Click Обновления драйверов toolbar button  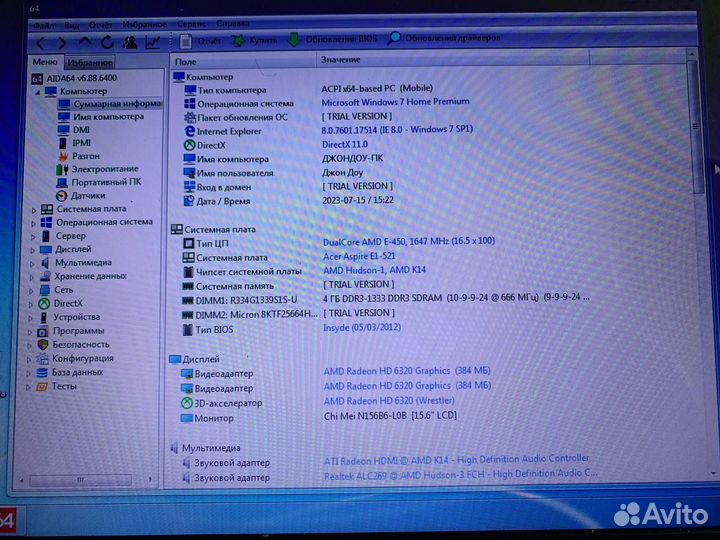coord(444,38)
